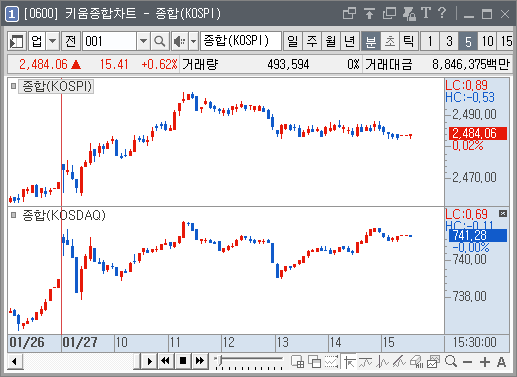The image size is (517, 377).
Task: Switch to 일 (daily) chart period
Action: tap(292, 42)
